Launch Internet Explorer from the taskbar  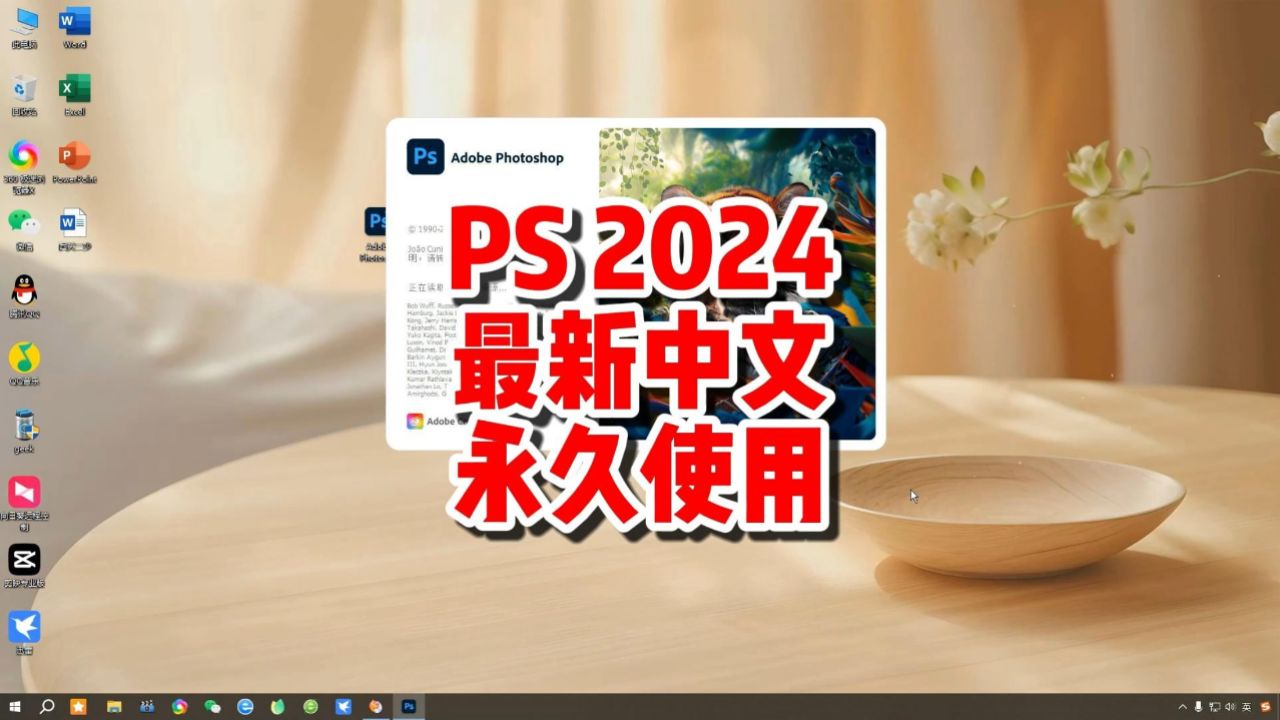(245, 706)
